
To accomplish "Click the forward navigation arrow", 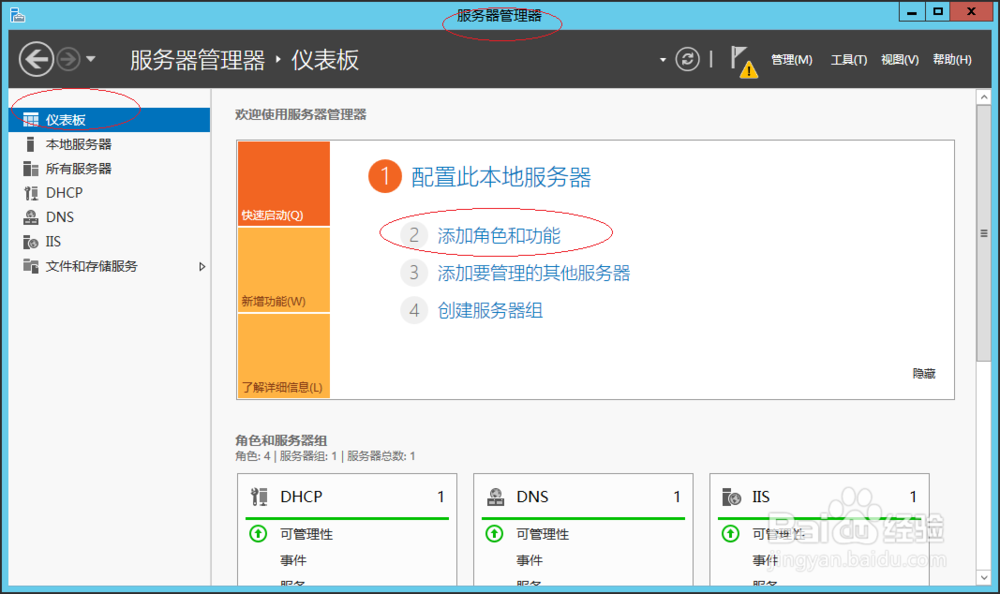I will point(68,59).
